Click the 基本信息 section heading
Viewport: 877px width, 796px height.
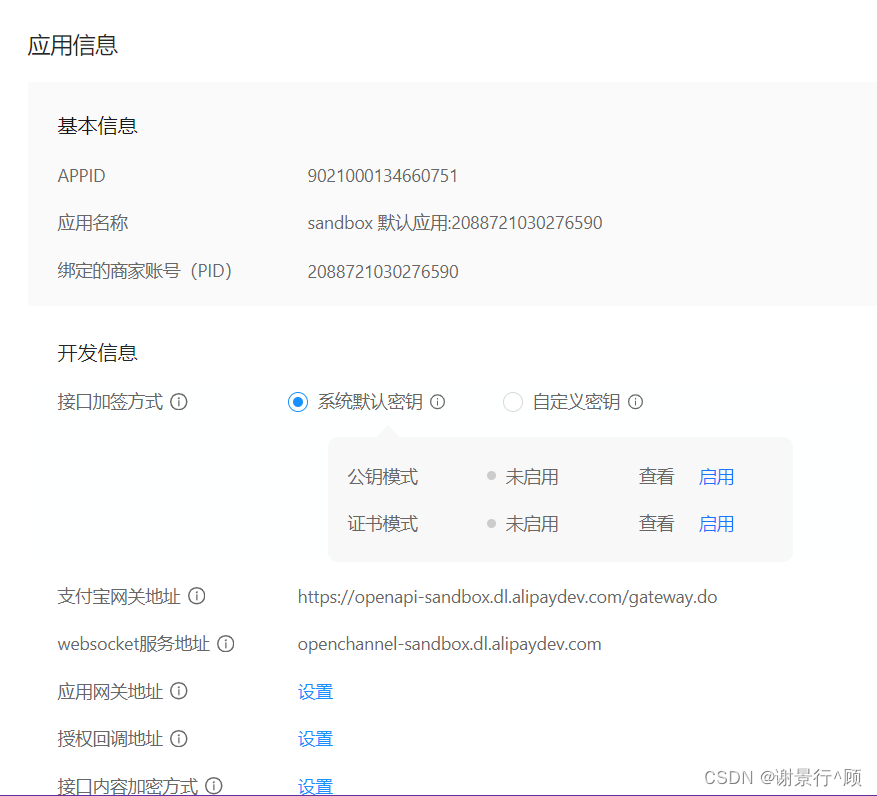[97, 125]
